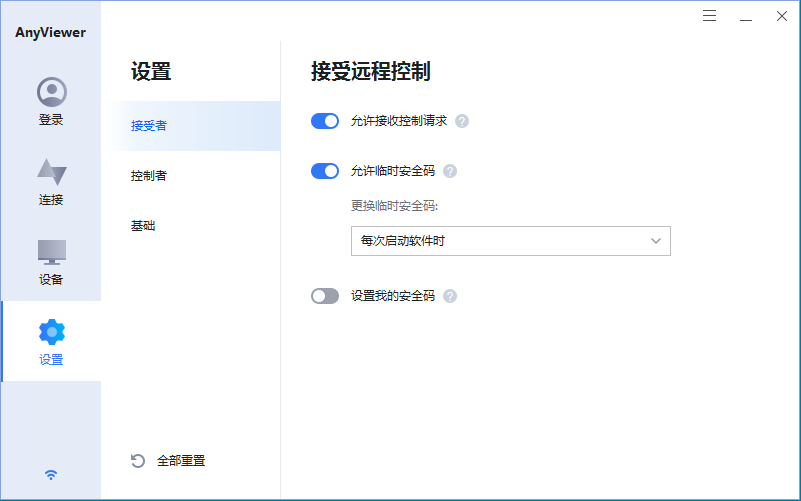
Task: Click help icon beside 允许临时安全码
Action: point(450,171)
